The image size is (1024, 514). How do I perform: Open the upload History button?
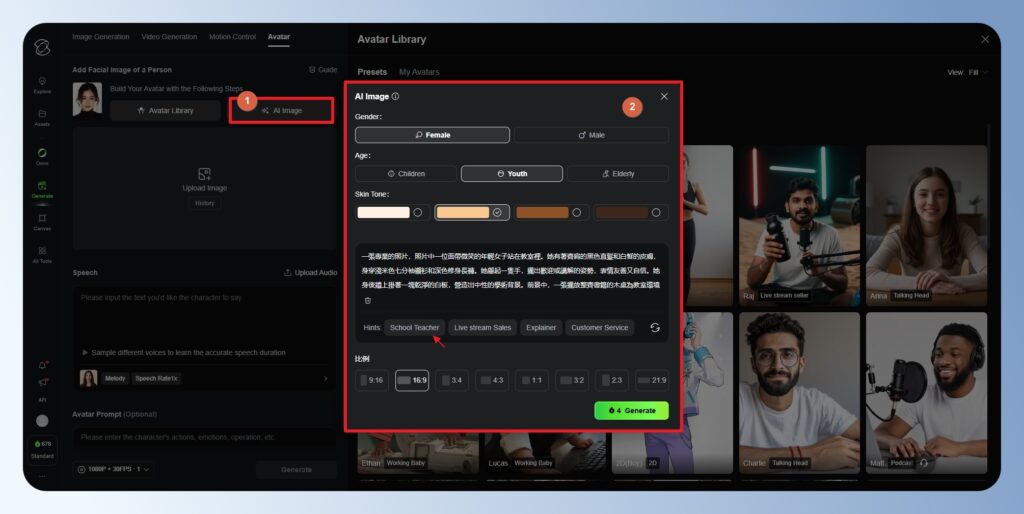[x=204, y=204]
